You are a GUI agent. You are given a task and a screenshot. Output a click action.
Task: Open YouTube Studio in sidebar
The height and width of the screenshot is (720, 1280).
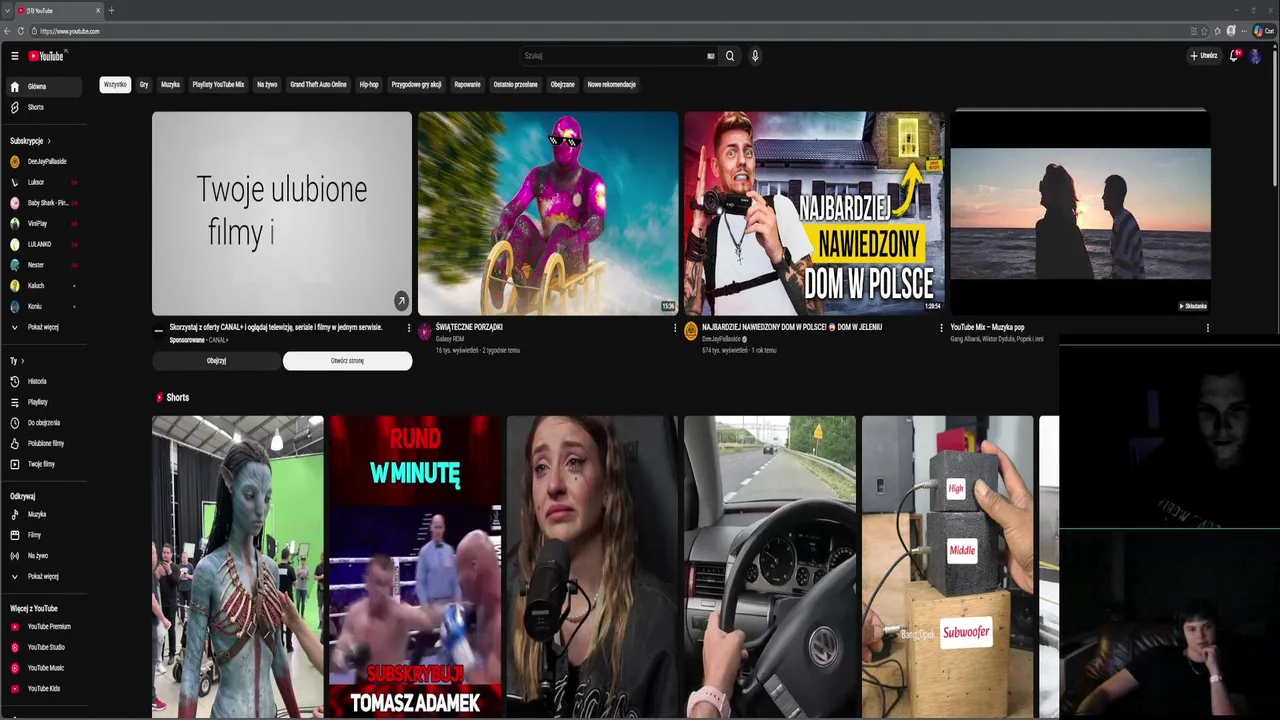(x=44, y=647)
